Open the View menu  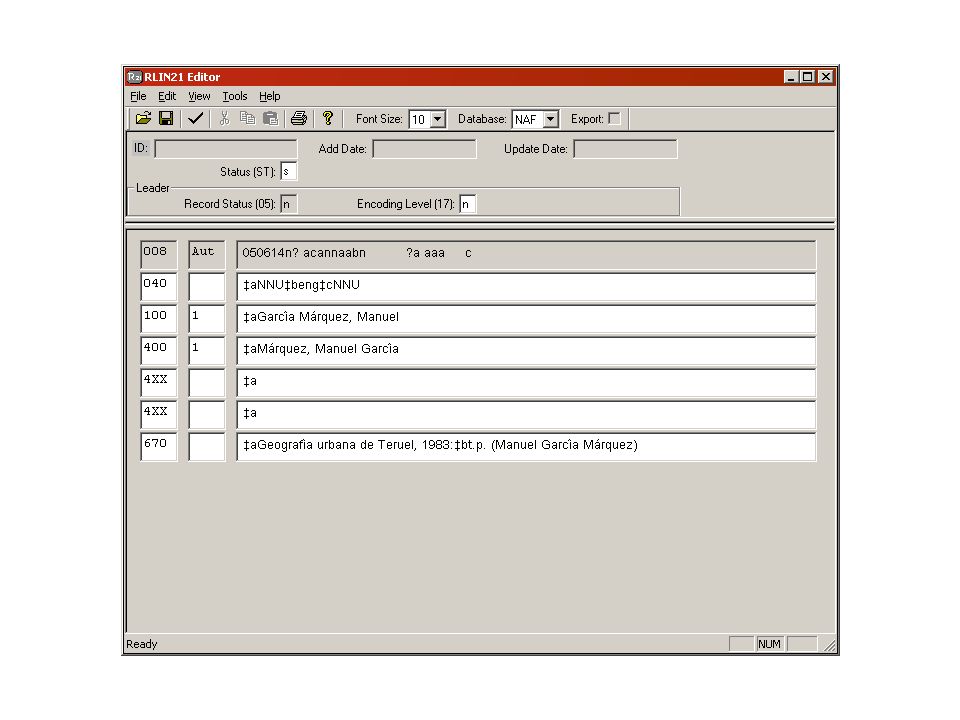(199, 96)
